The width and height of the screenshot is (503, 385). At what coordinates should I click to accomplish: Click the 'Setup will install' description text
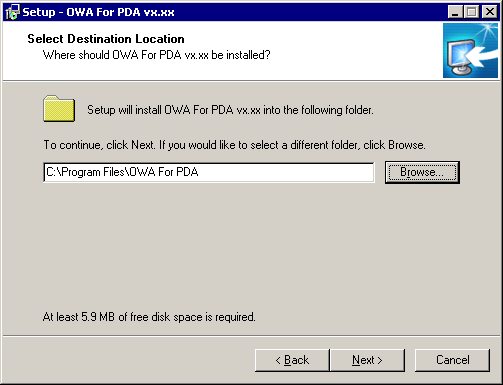(x=230, y=110)
